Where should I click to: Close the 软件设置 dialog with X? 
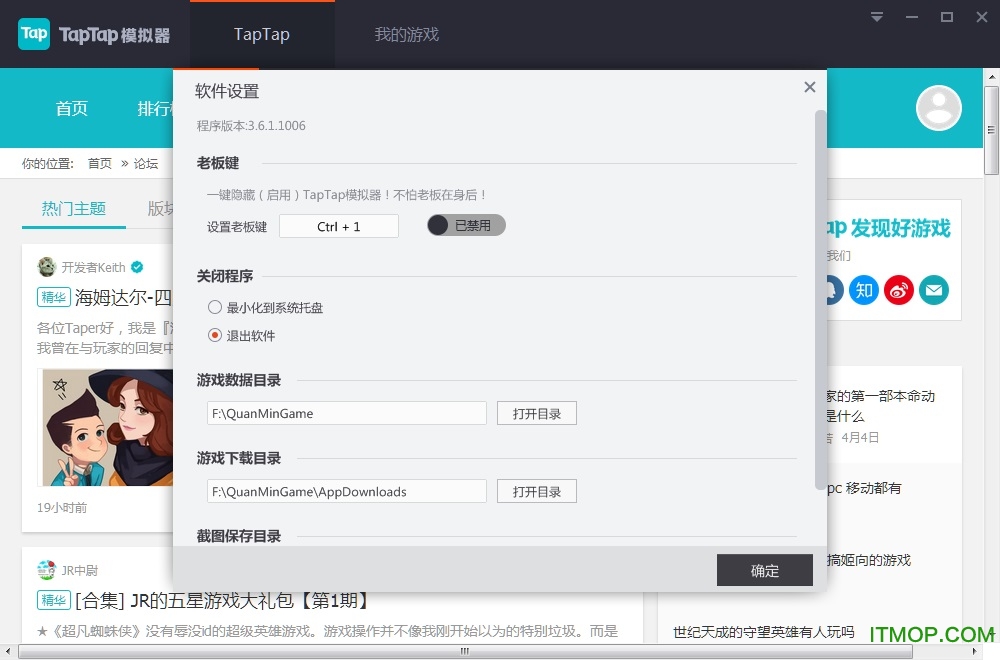tap(809, 88)
